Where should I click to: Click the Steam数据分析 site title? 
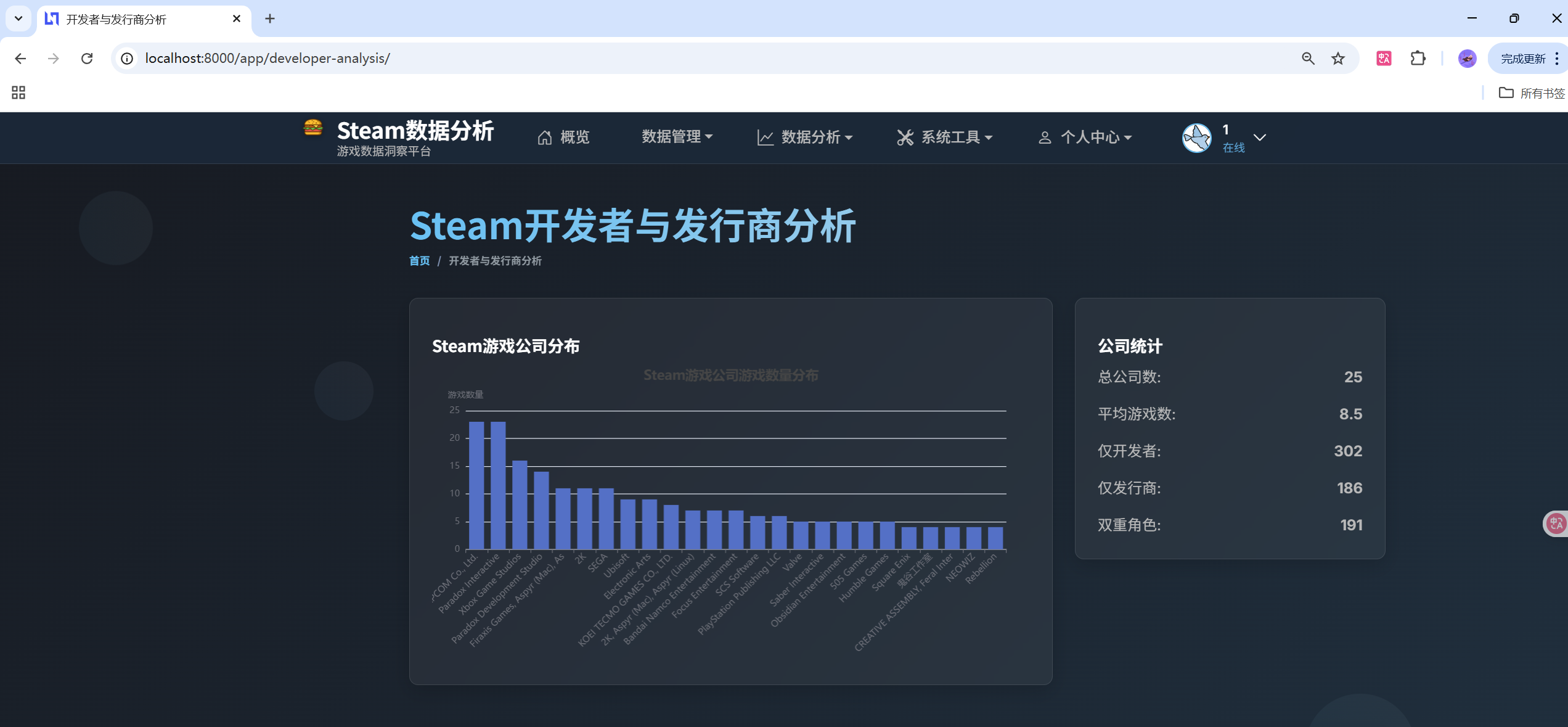tap(415, 131)
